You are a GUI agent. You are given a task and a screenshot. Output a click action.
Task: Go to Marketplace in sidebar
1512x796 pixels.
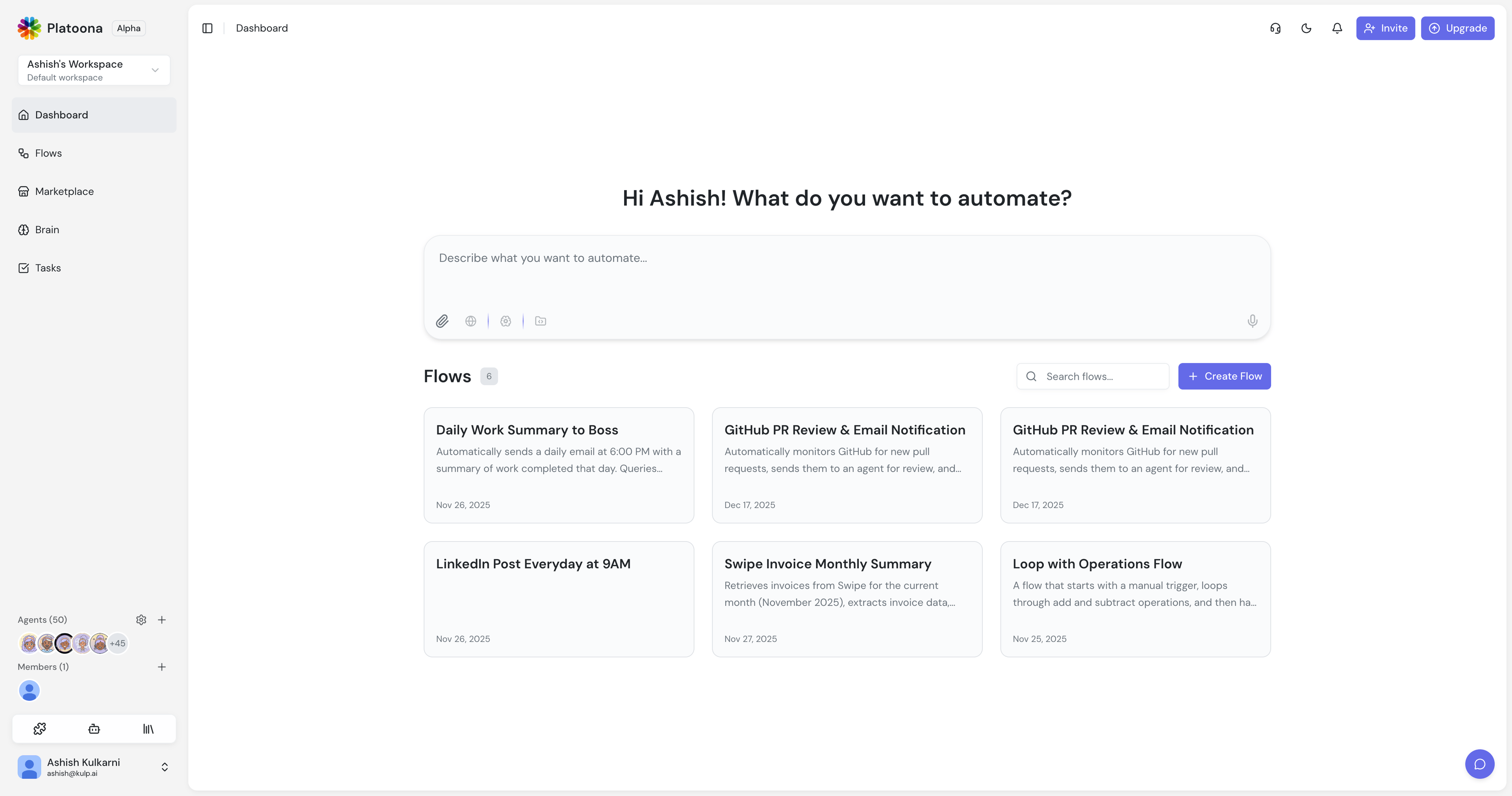click(65, 191)
